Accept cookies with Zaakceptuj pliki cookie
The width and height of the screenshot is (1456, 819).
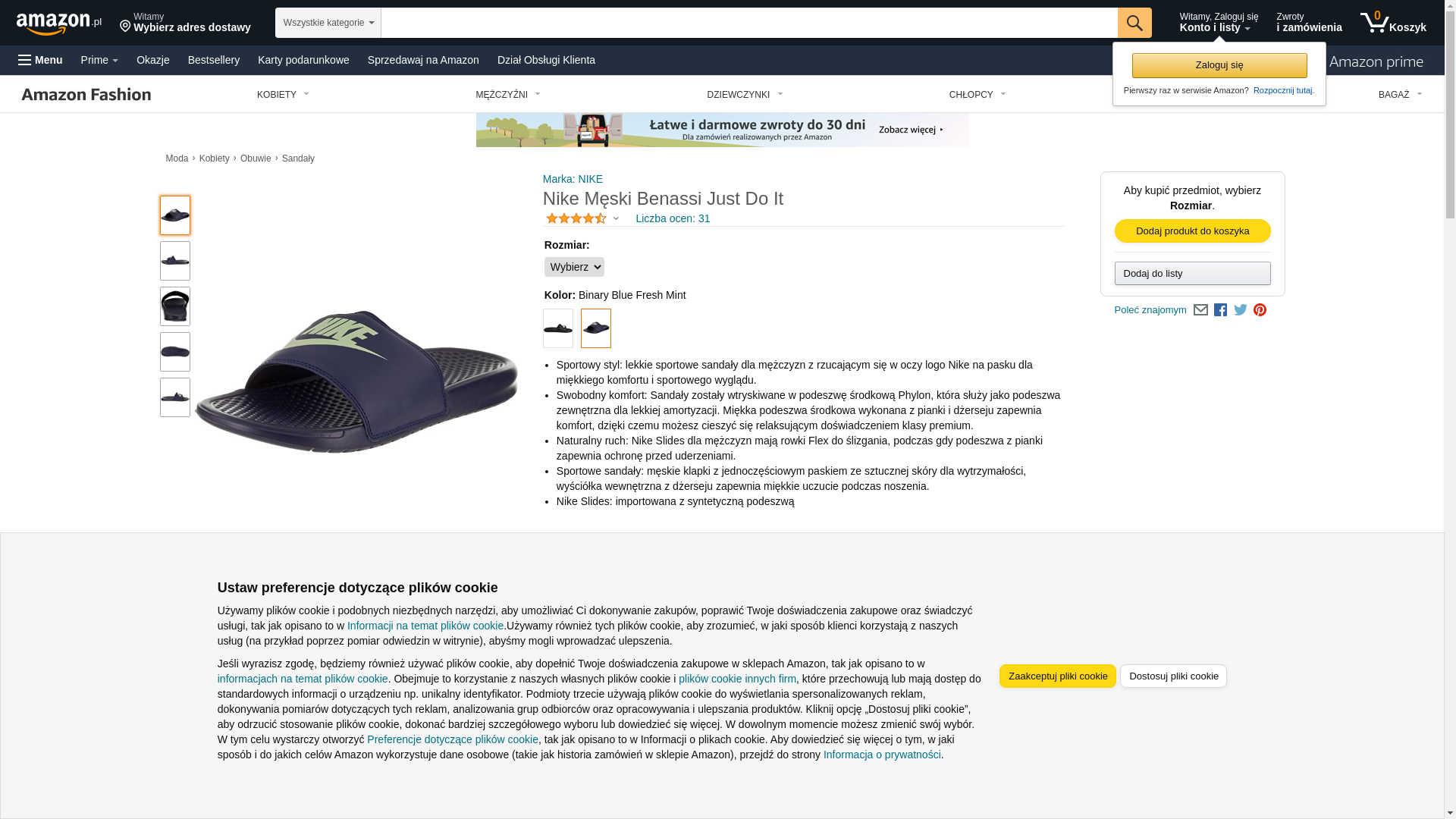tap(1057, 676)
